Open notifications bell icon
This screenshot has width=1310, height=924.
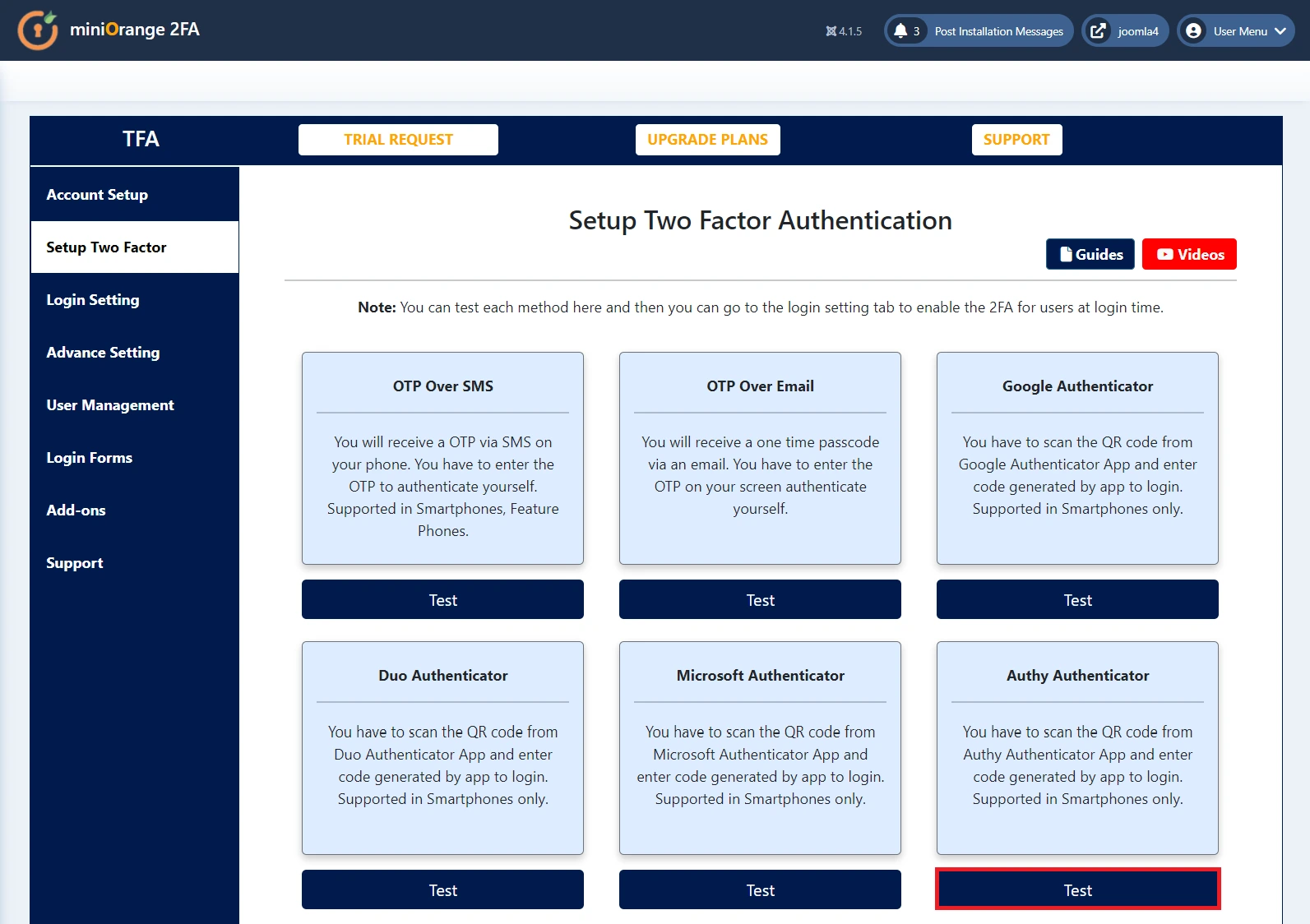click(900, 31)
